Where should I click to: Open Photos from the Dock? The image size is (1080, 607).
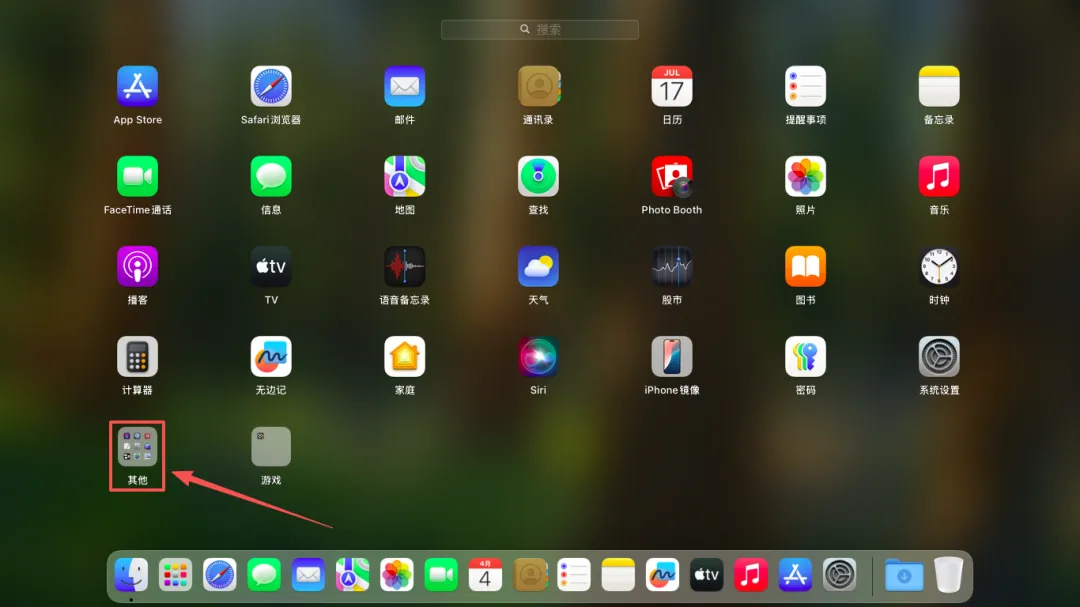tap(397, 575)
